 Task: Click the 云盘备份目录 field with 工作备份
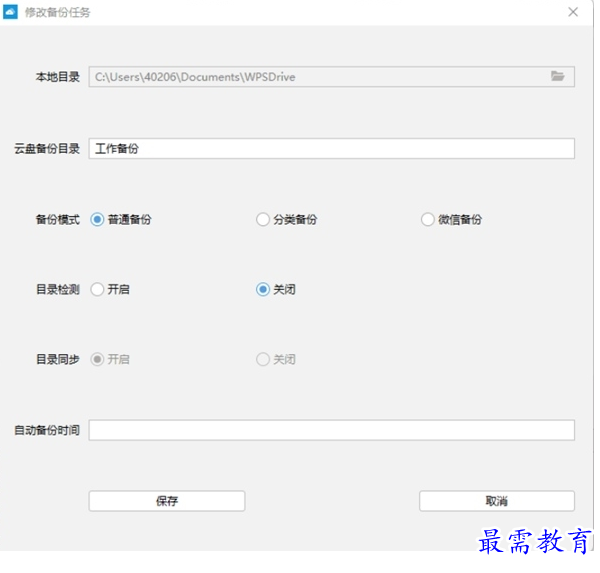(x=331, y=149)
